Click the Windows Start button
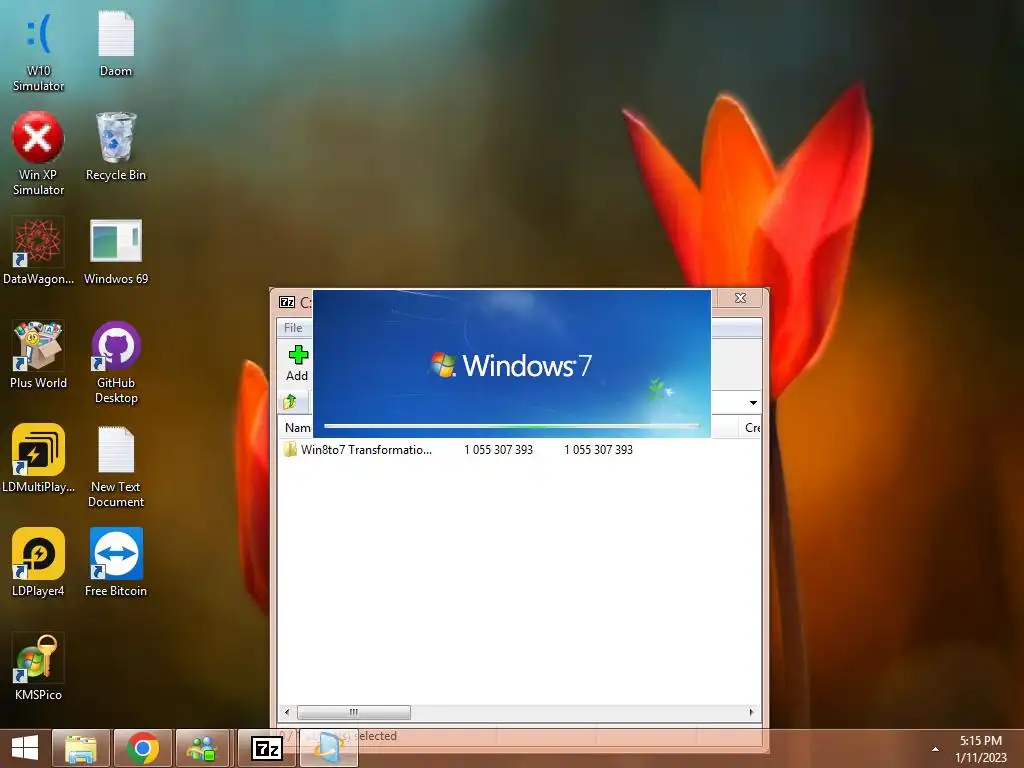Screen dimensions: 1024x768 (x=25, y=748)
